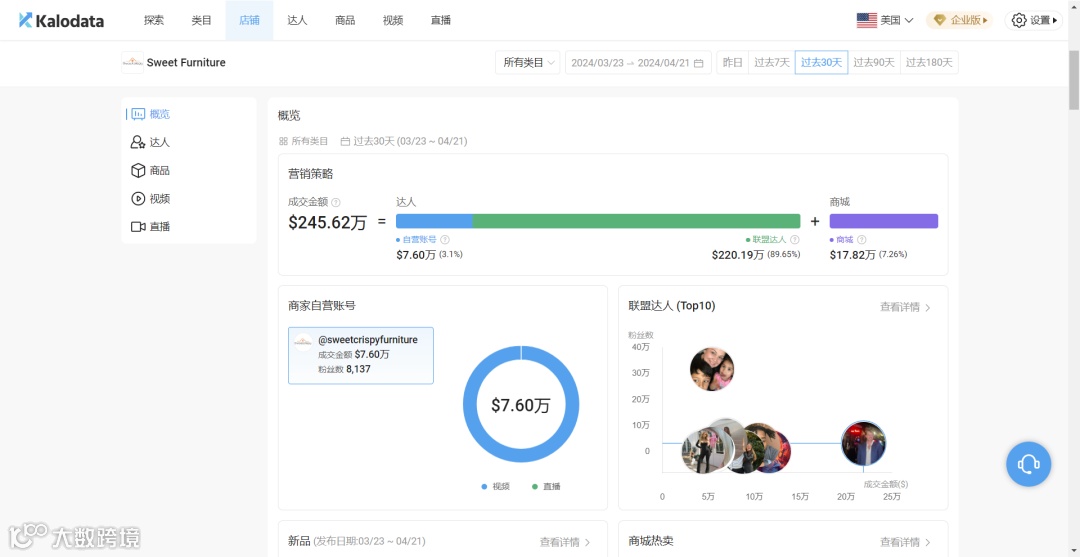Click the $17.82万 商城 value
This screenshot has height=557, width=1080.
[853, 255]
